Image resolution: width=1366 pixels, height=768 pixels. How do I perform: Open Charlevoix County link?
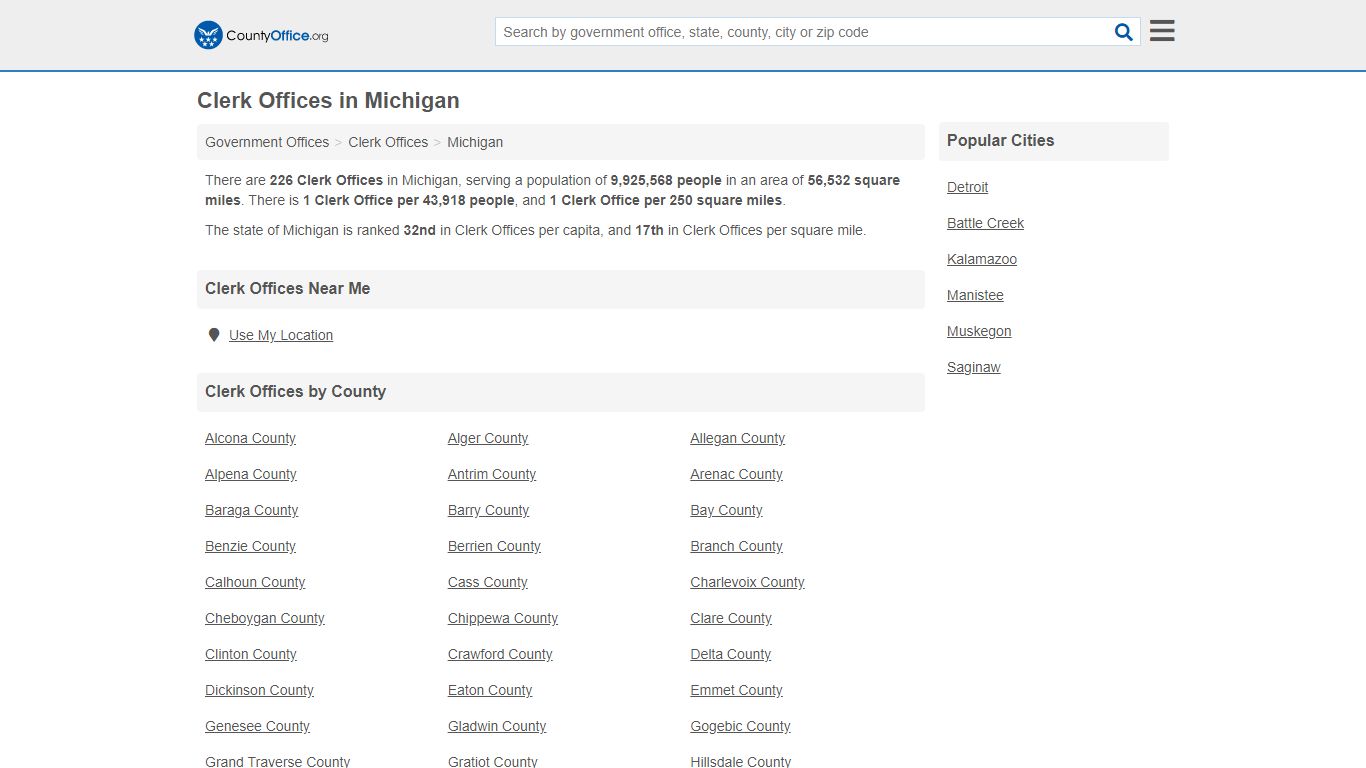(747, 582)
